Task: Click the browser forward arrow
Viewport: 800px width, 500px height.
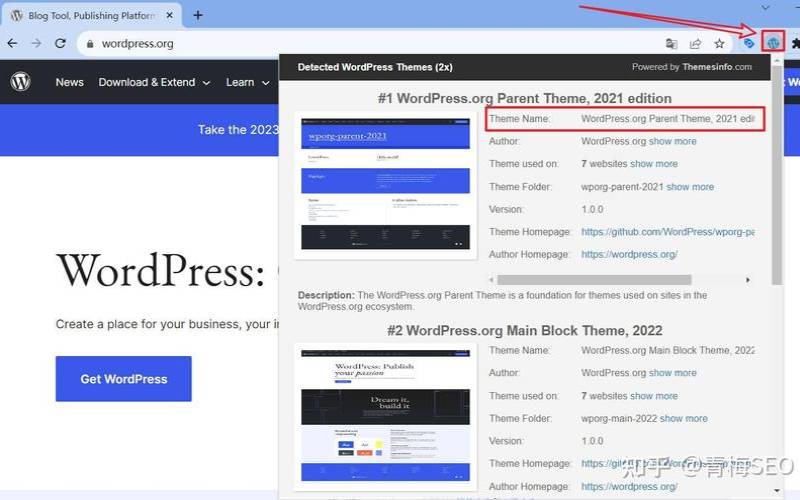Action: (36, 43)
